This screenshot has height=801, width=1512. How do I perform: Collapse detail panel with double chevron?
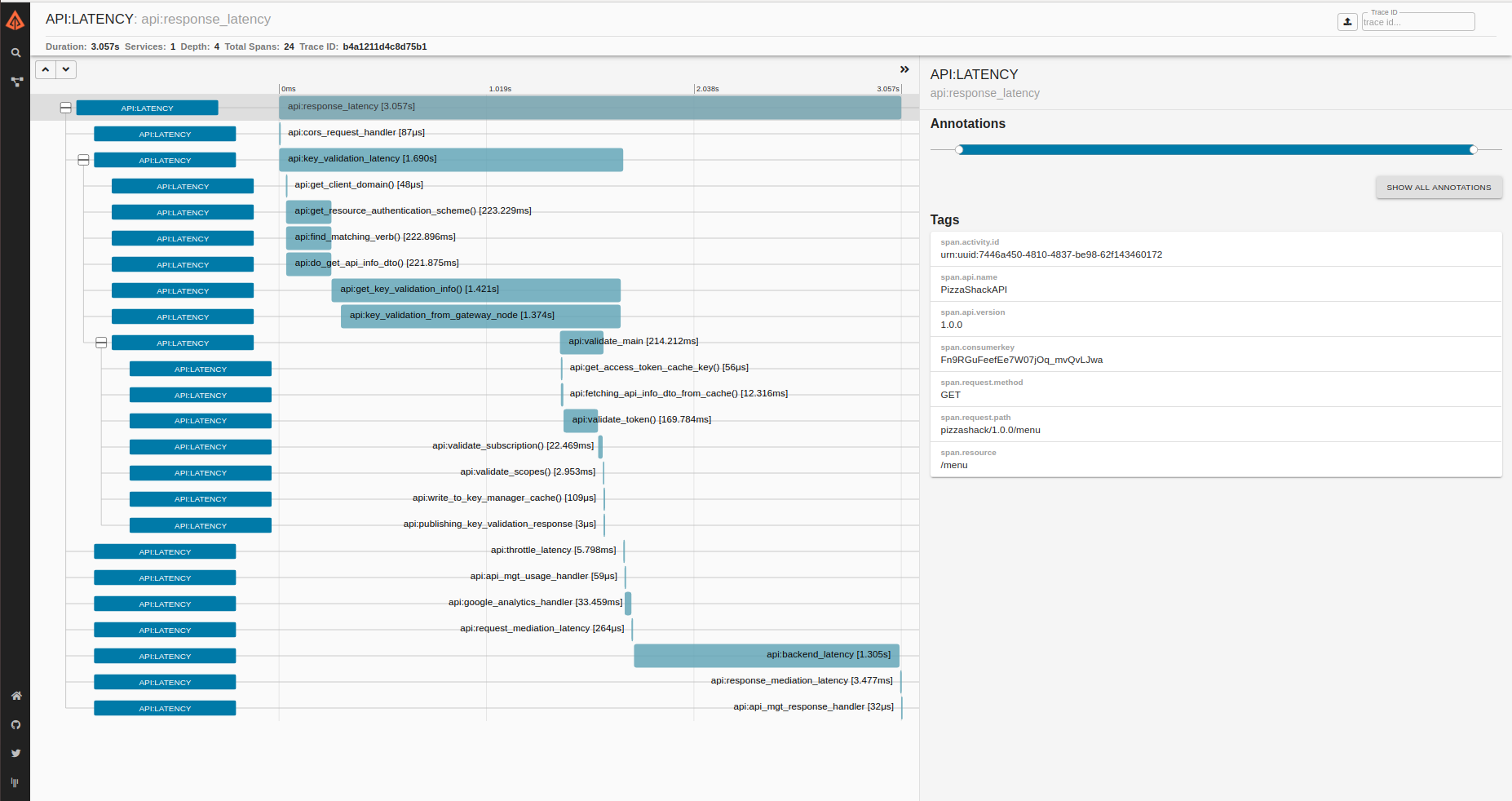pos(904,69)
